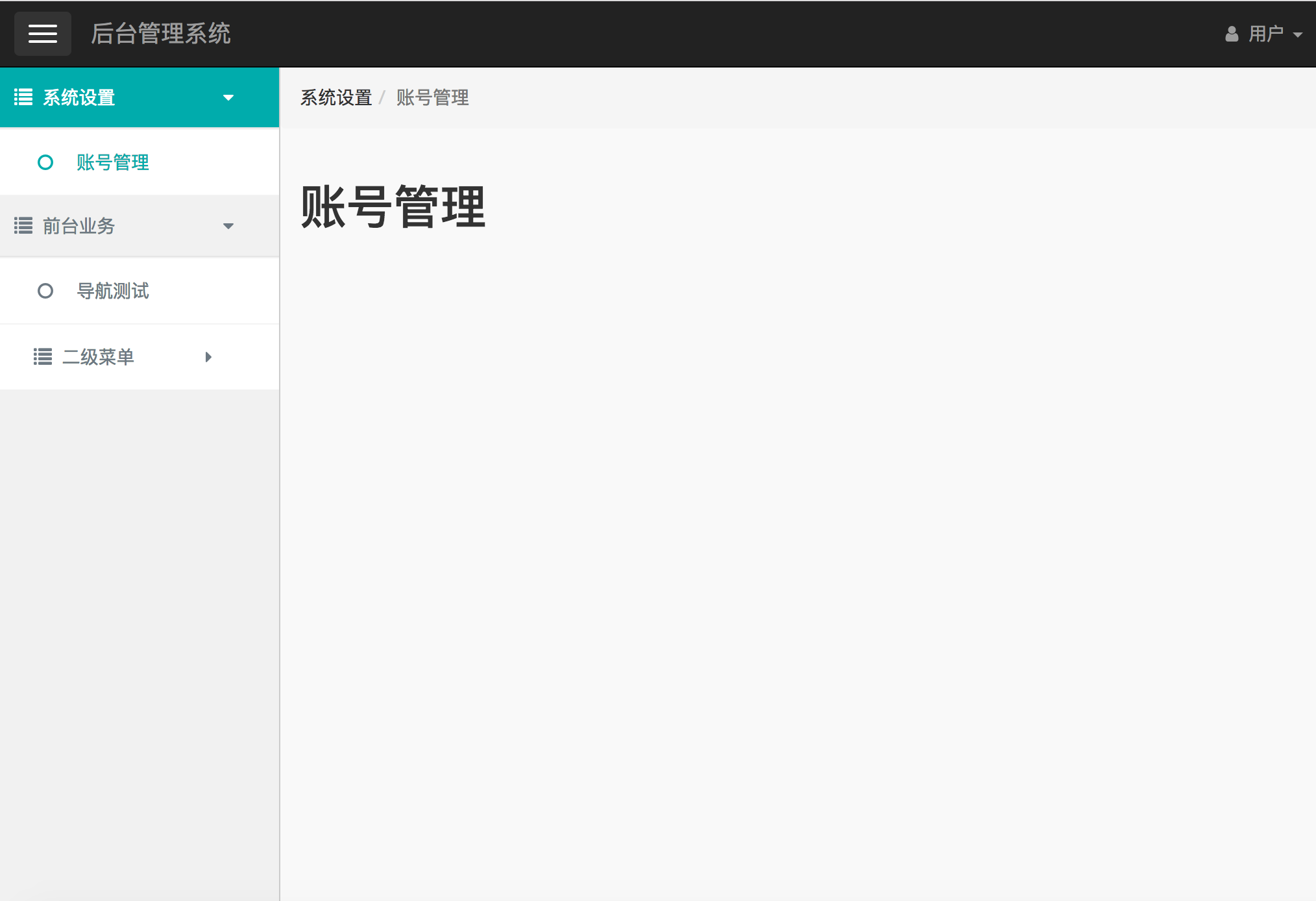Select 账号管理 sidebar menu item
This screenshot has width=1316, height=901.
pyautogui.click(x=113, y=162)
